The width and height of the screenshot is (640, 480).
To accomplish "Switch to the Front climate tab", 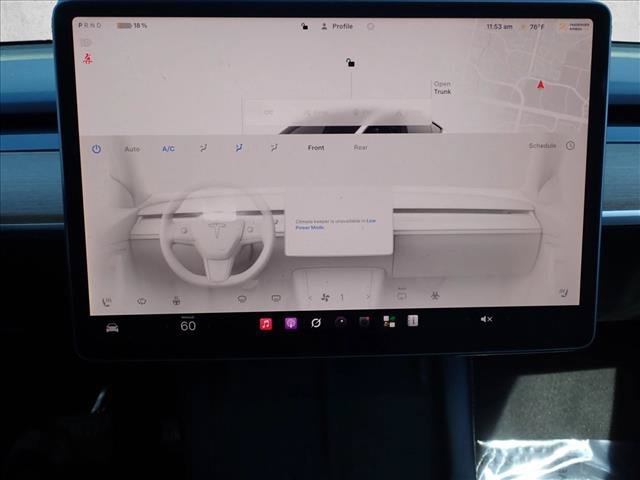I will 316,147.
